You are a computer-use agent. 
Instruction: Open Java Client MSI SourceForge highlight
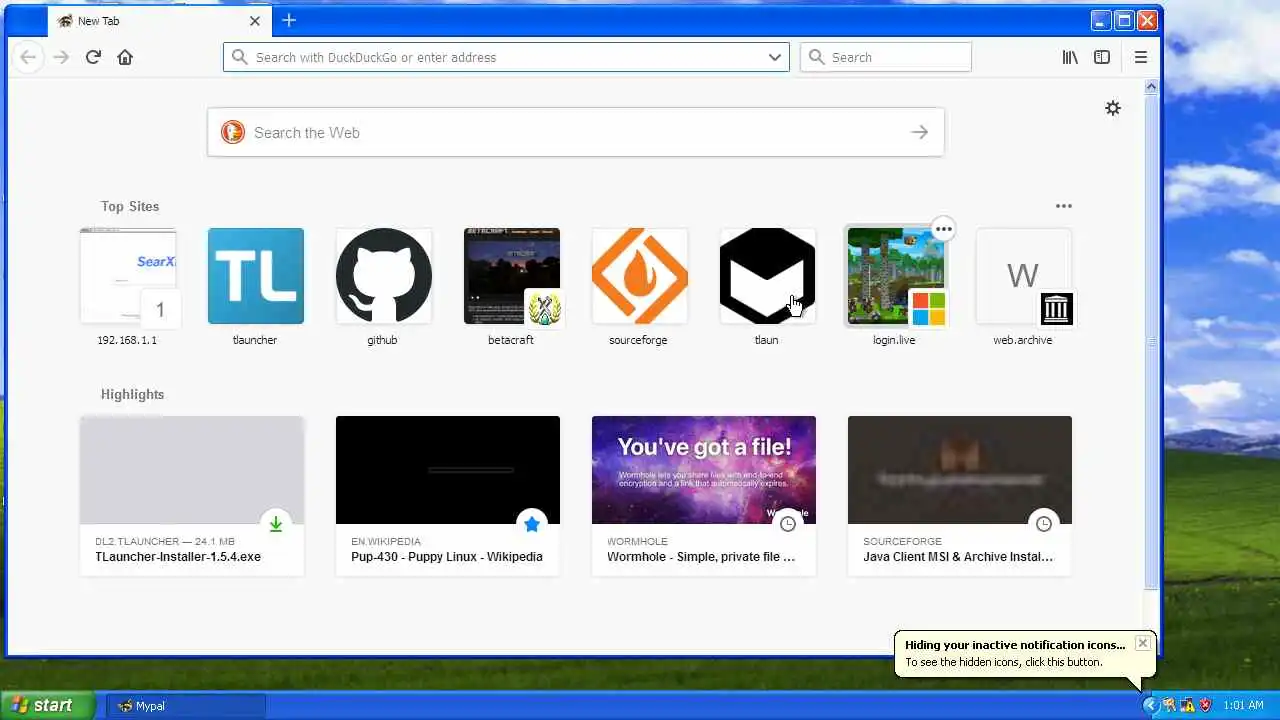pos(960,496)
